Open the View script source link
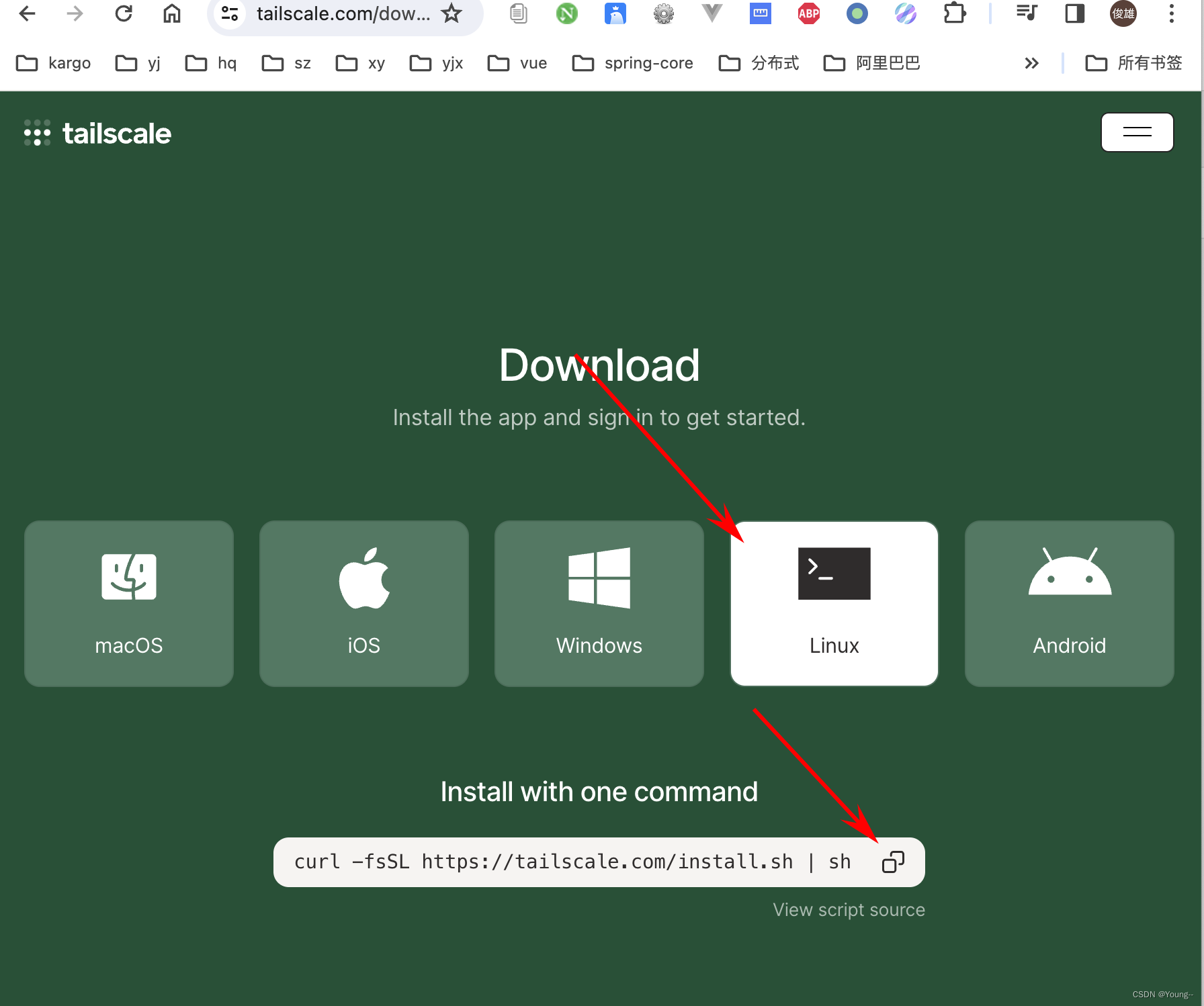The width and height of the screenshot is (1204, 1006). (x=849, y=910)
